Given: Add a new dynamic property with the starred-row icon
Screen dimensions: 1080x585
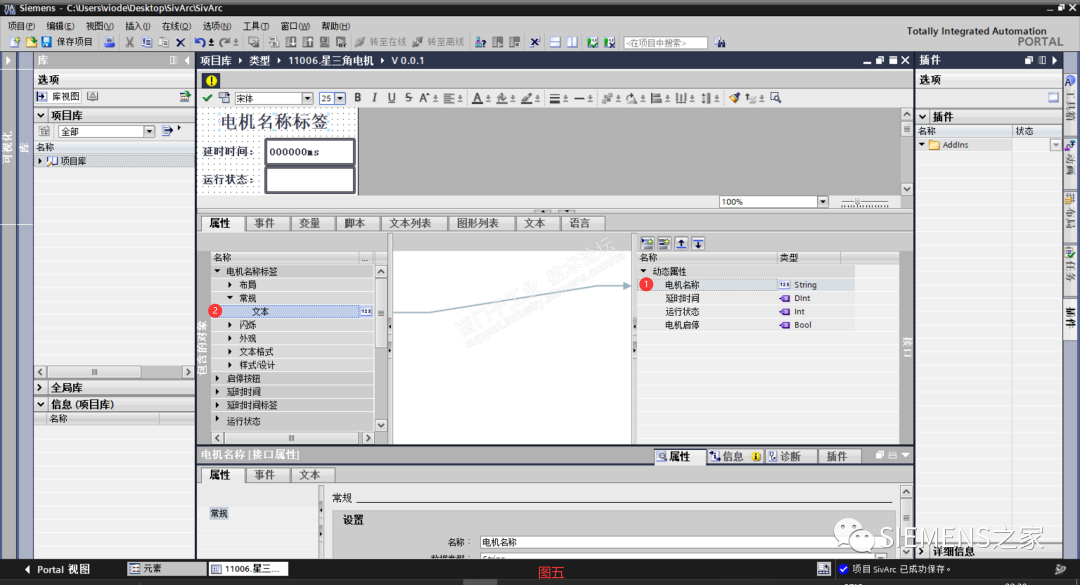Looking at the screenshot, I should (x=649, y=243).
